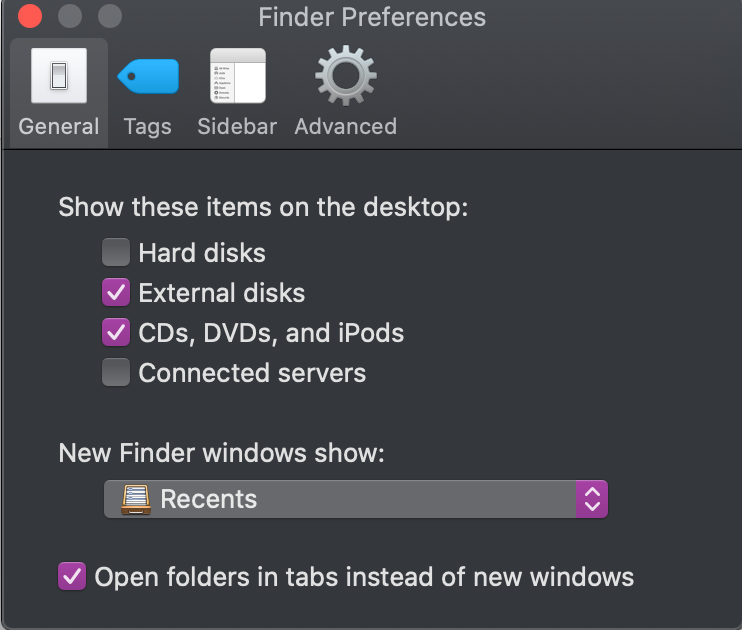The height and width of the screenshot is (630, 742).
Task: Click the External disks label text
Action: click(222, 293)
